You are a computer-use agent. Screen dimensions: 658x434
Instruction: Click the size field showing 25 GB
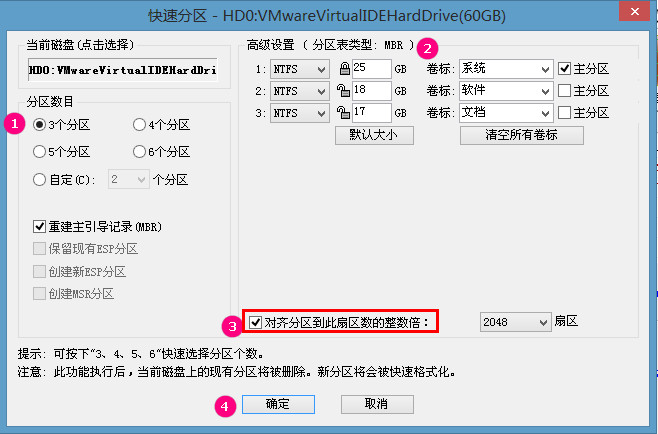tap(372, 69)
